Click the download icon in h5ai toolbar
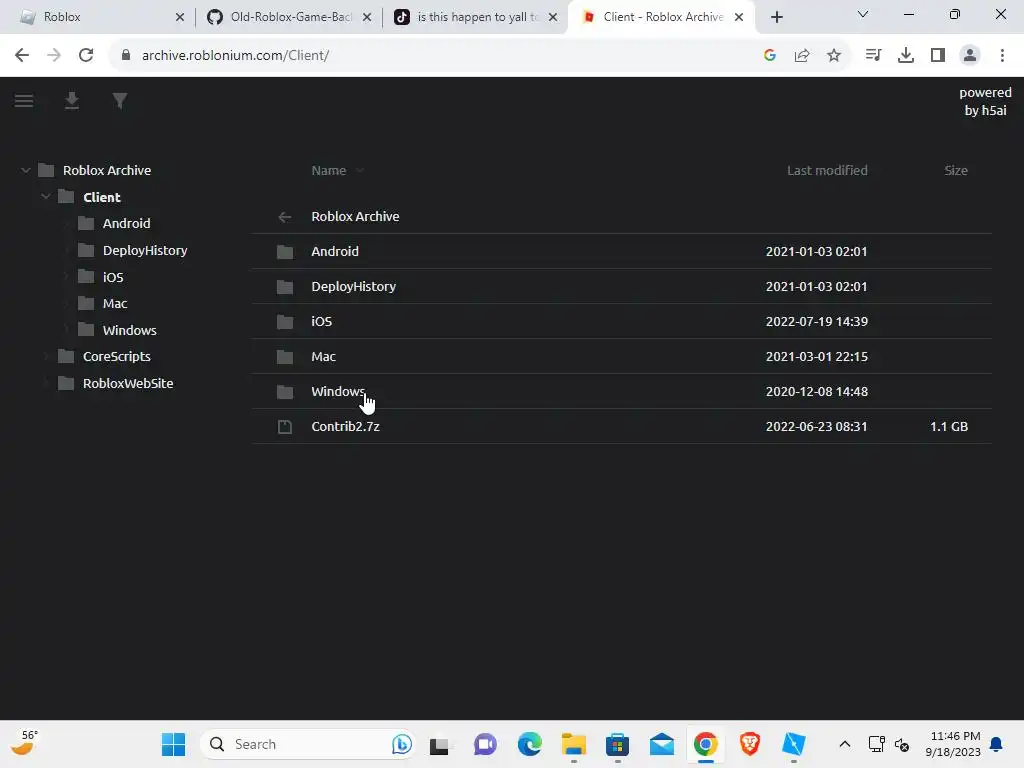The height and width of the screenshot is (768, 1024). click(x=72, y=101)
